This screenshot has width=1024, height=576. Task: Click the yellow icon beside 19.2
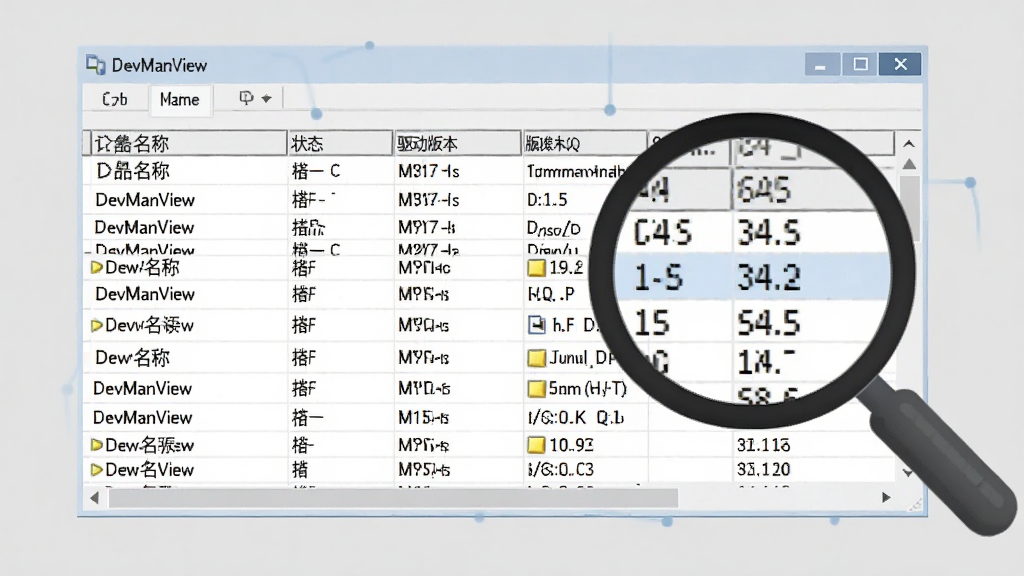coord(536,268)
